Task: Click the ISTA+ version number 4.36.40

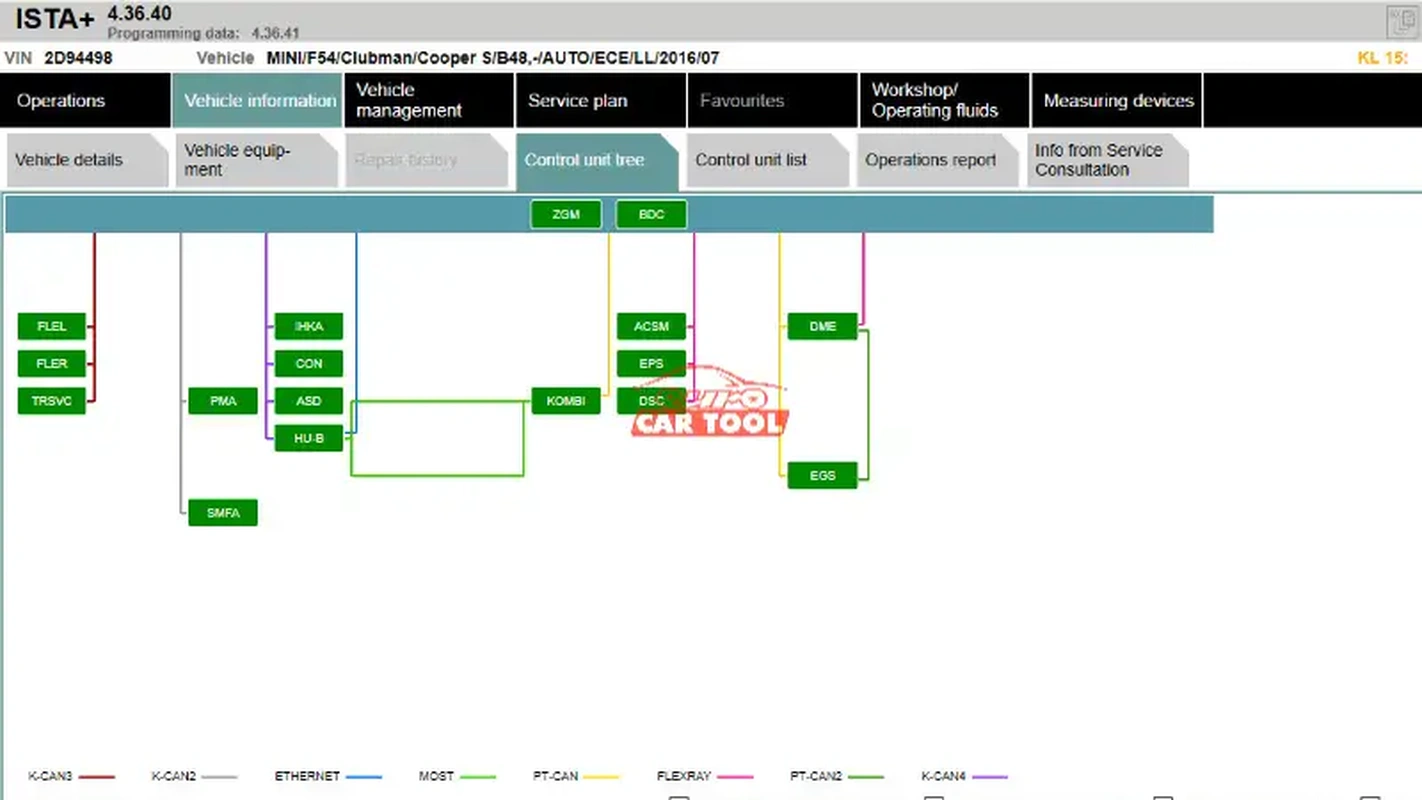Action: pyautogui.click(x=139, y=14)
